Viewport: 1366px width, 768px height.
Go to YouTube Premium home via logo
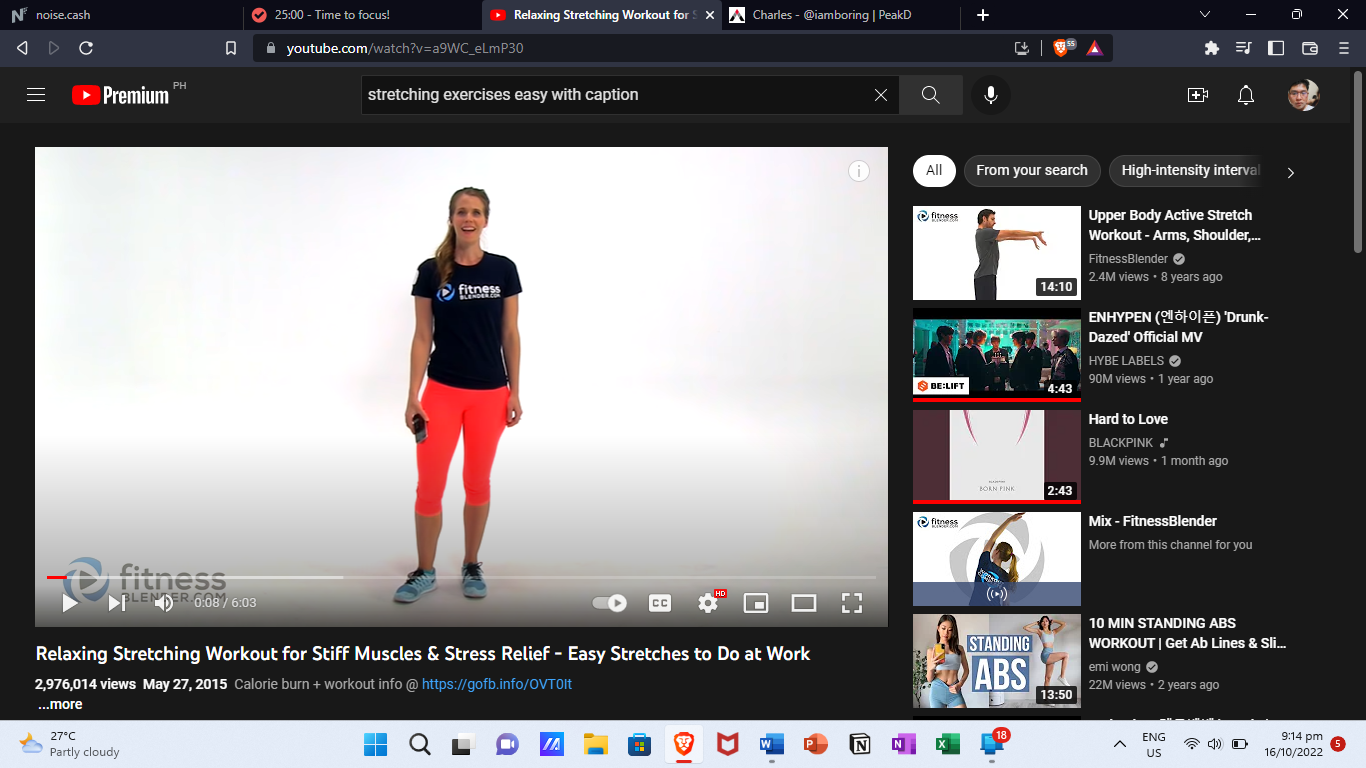(x=121, y=95)
